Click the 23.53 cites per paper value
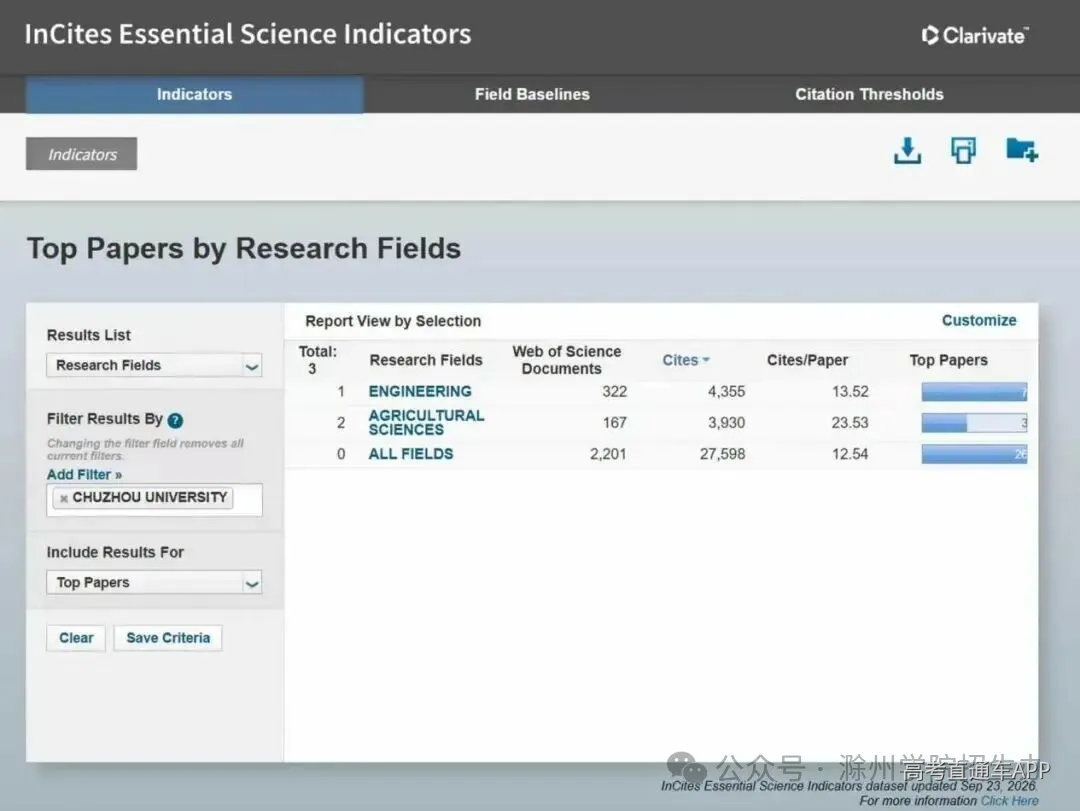The height and width of the screenshot is (811, 1080). pos(849,422)
